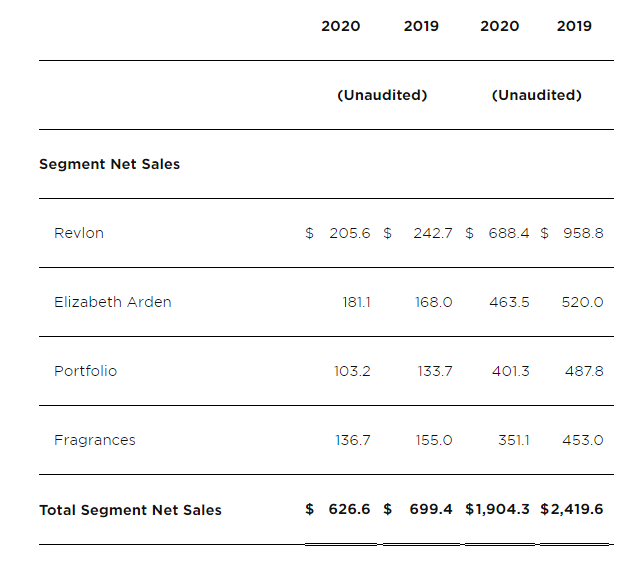Click the Segment Net Sales heading
The height and width of the screenshot is (566, 632).
click(x=110, y=164)
